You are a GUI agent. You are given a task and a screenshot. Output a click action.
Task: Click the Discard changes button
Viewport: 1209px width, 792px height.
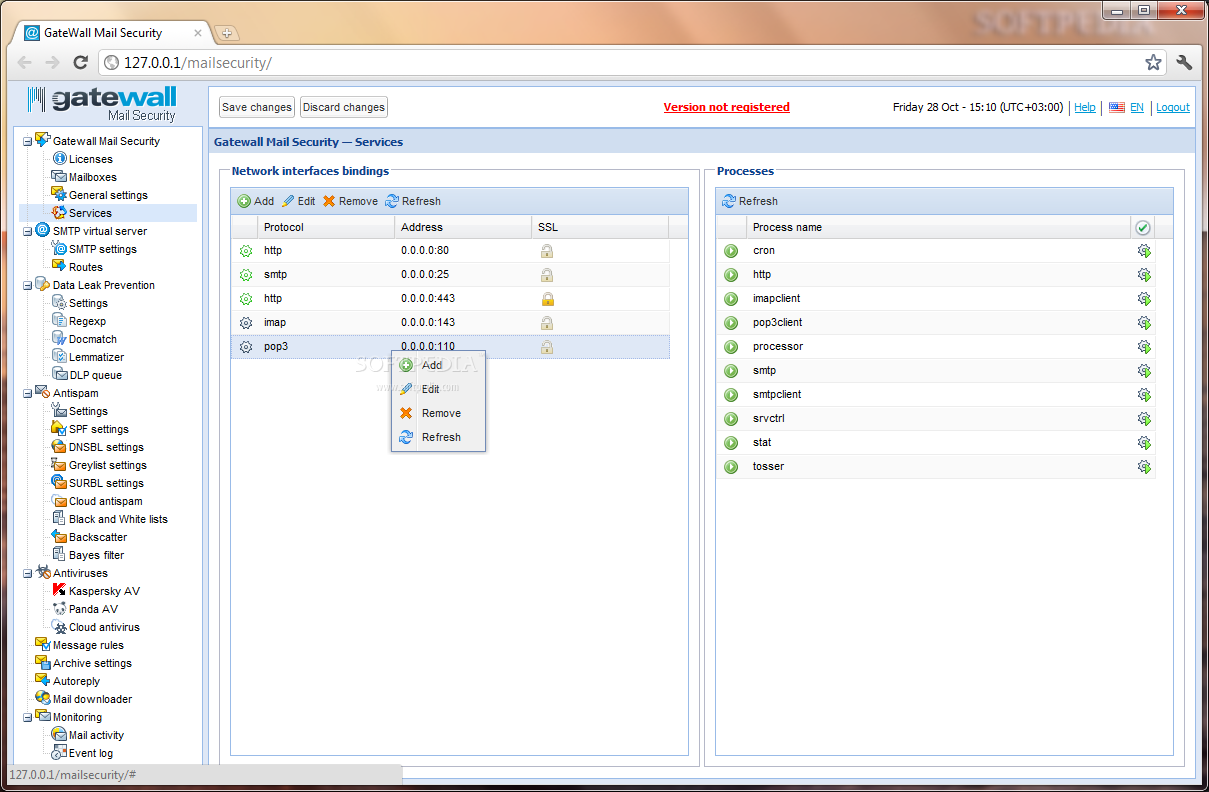[x=344, y=107]
